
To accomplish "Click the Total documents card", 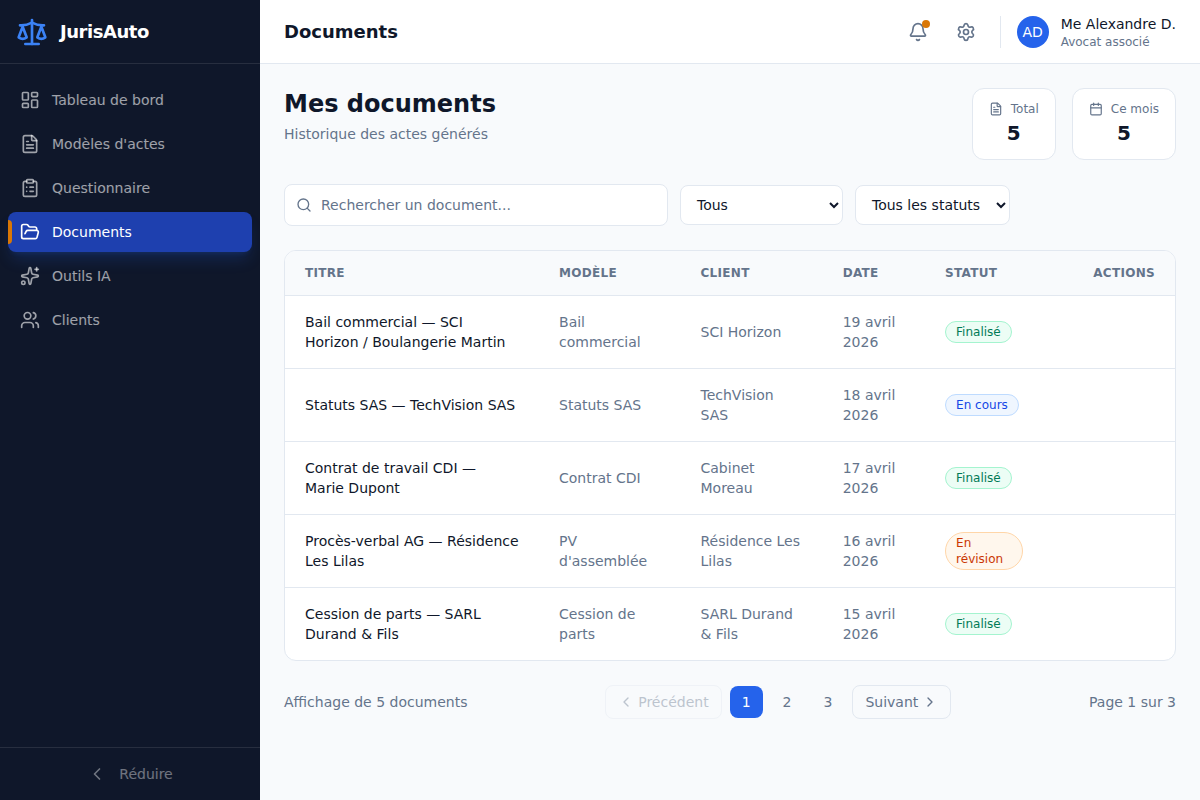I will [1014, 124].
